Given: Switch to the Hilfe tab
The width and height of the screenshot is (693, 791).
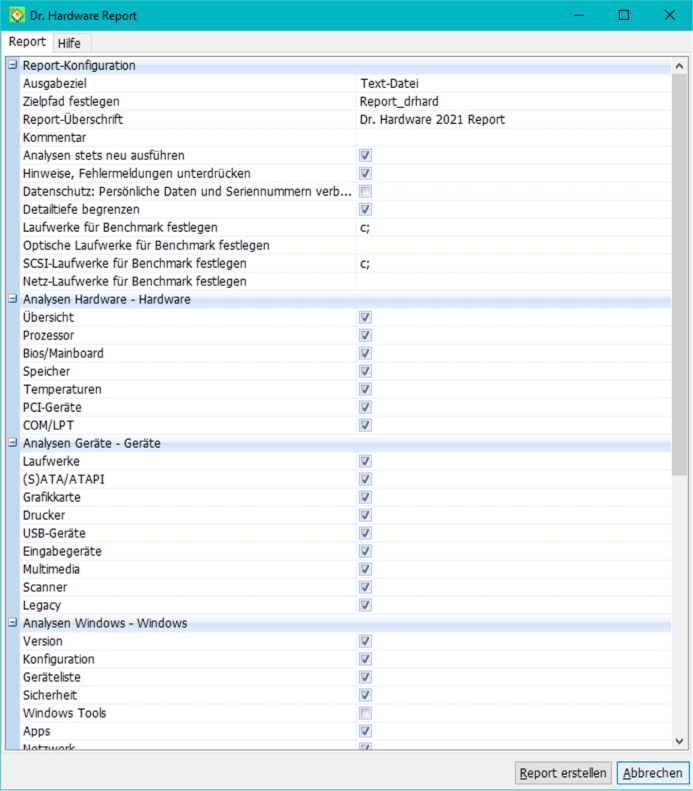Looking at the screenshot, I should tap(69, 43).
